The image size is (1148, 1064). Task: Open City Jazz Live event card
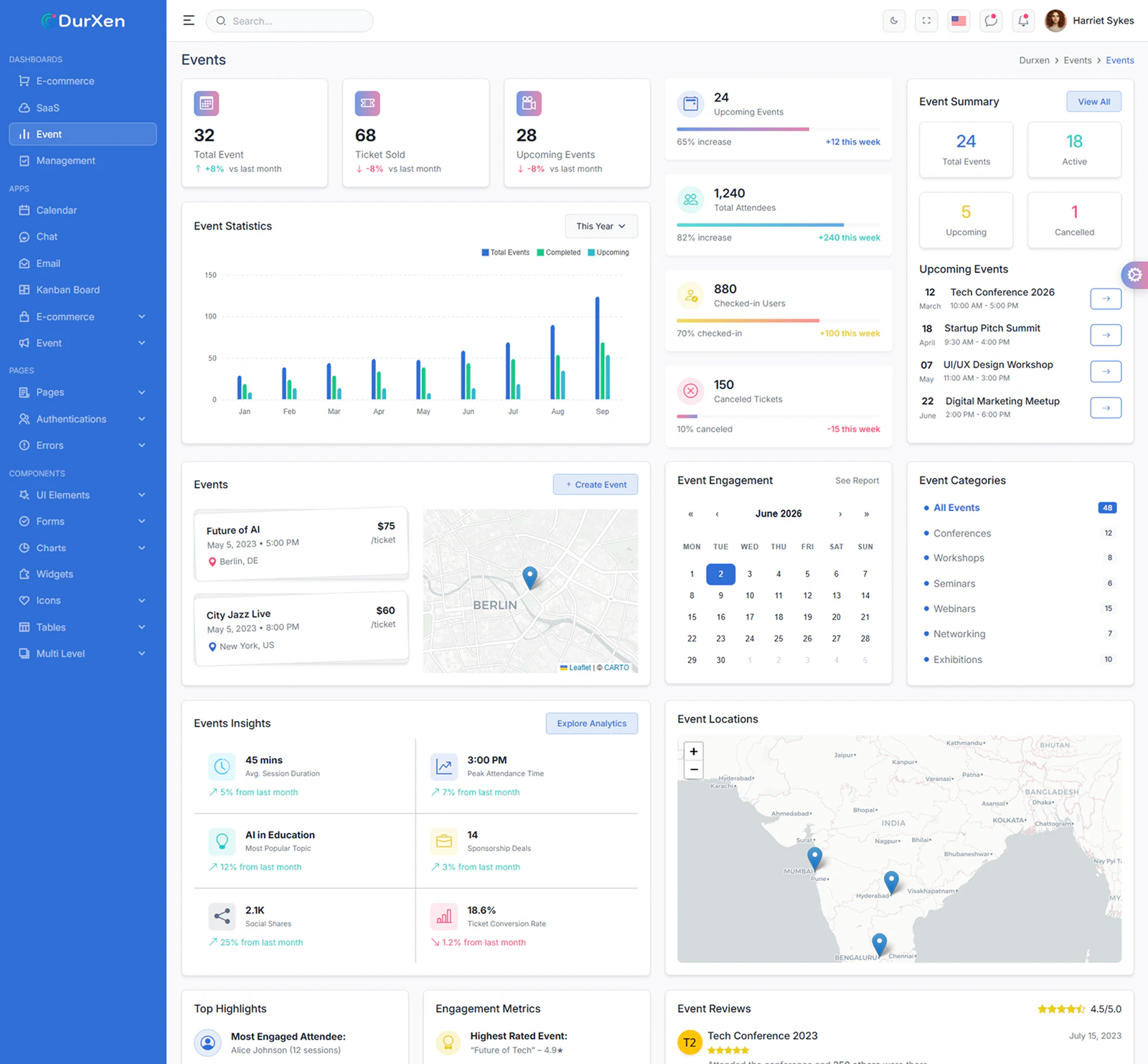tap(301, 628)
